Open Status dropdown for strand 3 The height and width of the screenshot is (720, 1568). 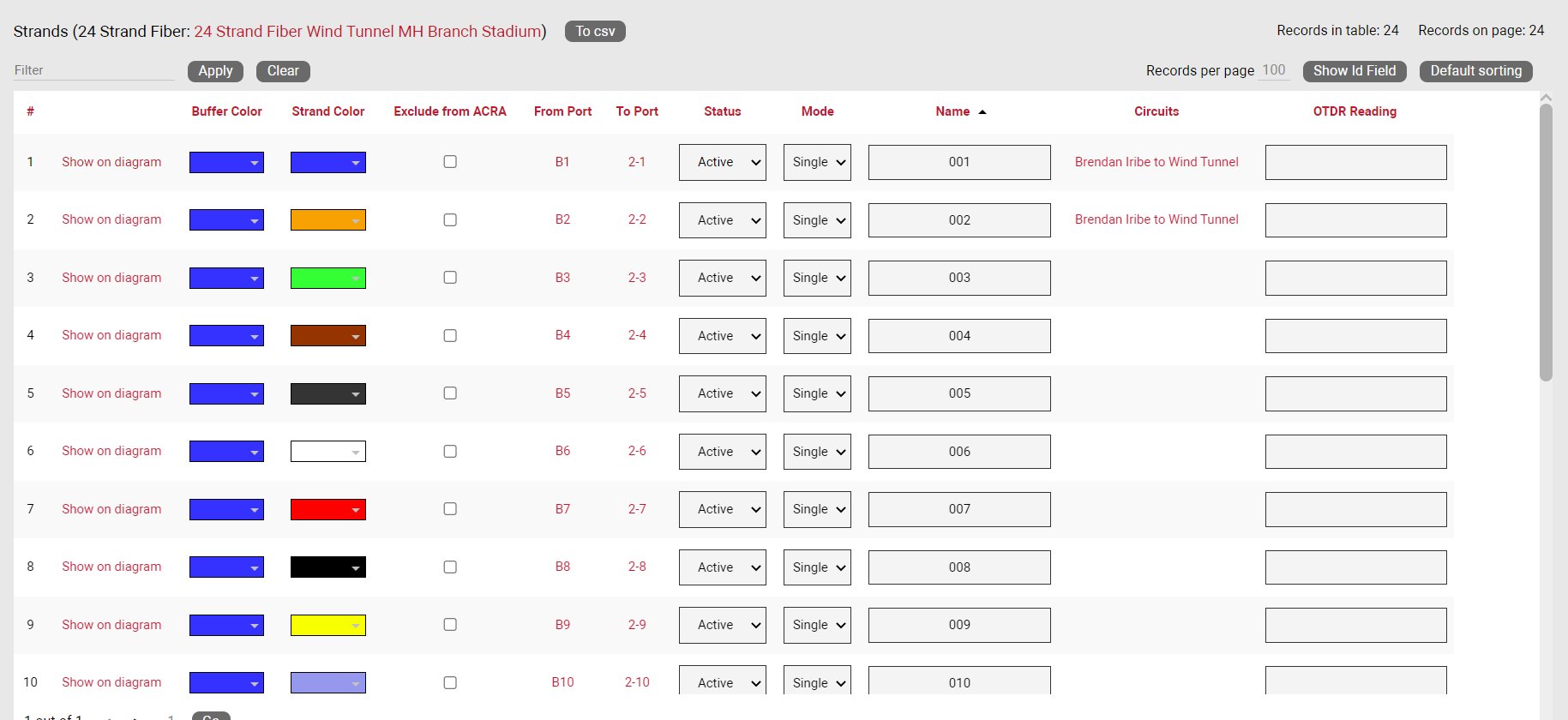722,278
